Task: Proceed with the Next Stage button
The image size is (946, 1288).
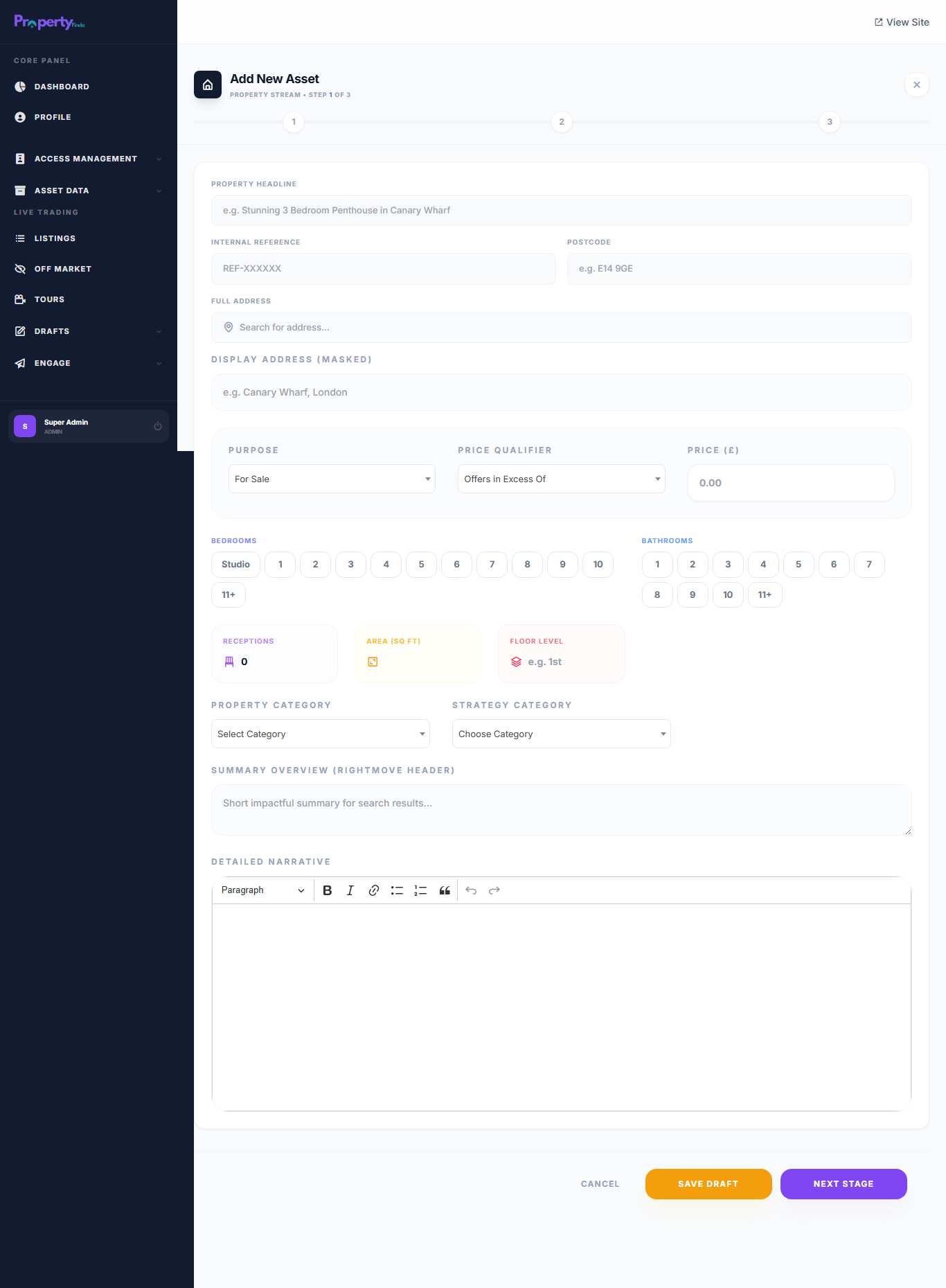Action: [x=843, y=1184]
